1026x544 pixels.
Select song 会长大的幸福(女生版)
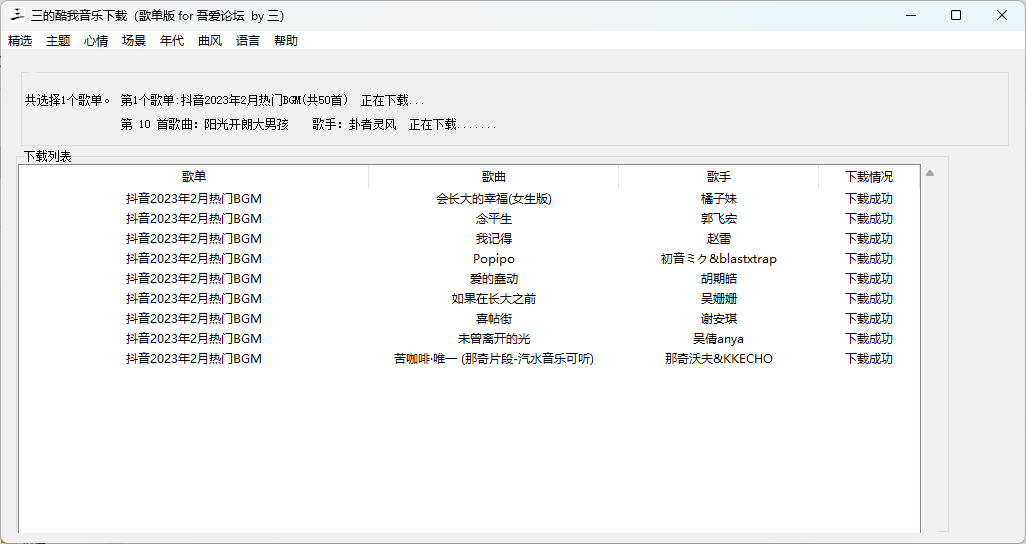(x=494, y=198)
